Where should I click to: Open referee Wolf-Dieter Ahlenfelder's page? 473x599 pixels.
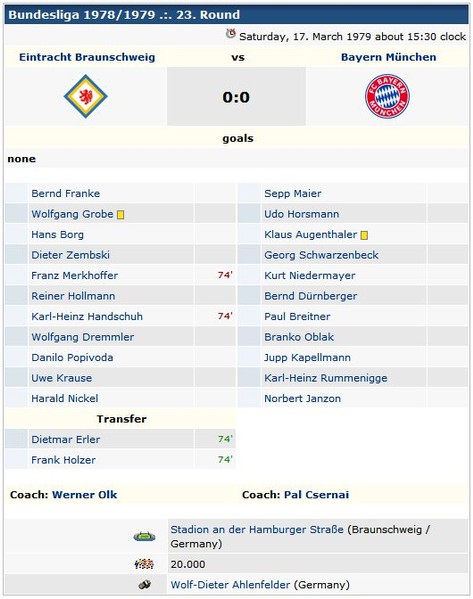(230, 585)
